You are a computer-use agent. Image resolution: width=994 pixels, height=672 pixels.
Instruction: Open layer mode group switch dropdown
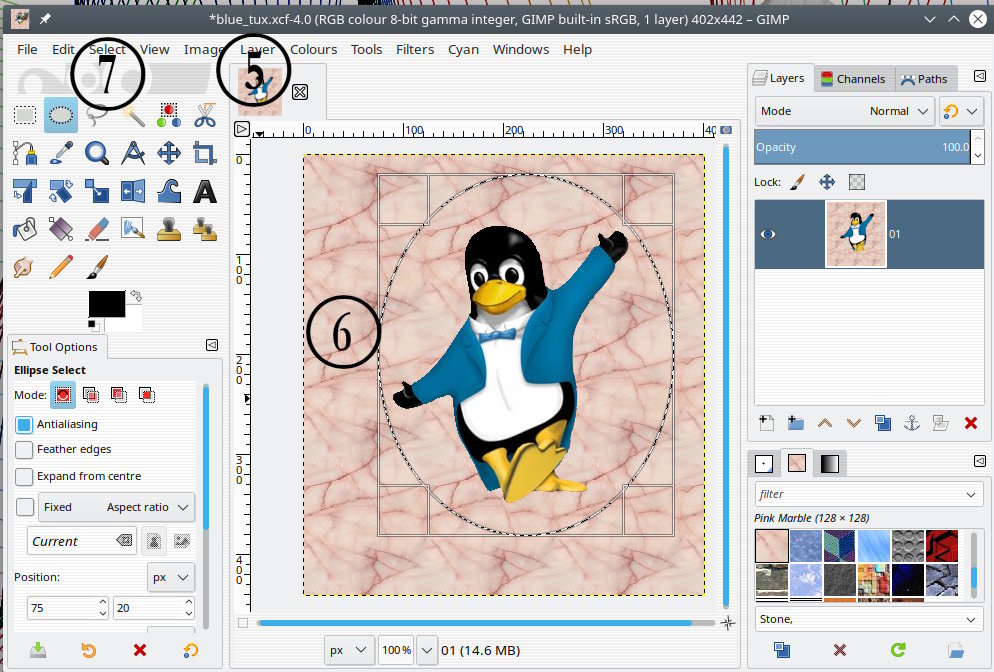[961, 112]
